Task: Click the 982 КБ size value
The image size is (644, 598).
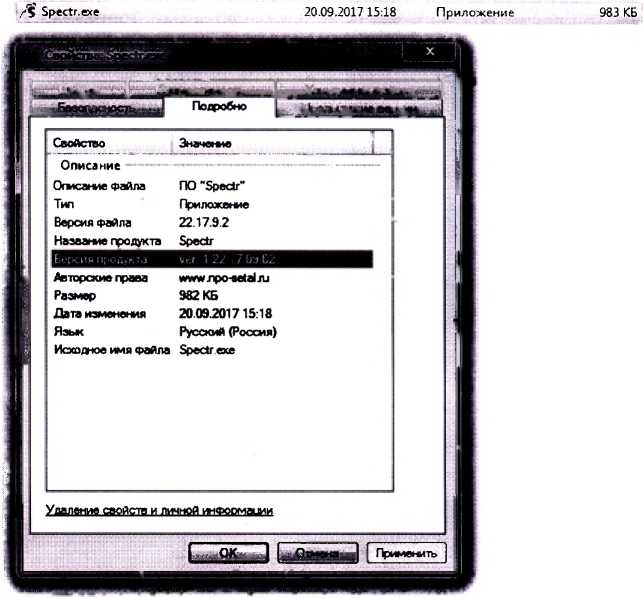Action: click(x=198, y=296)
